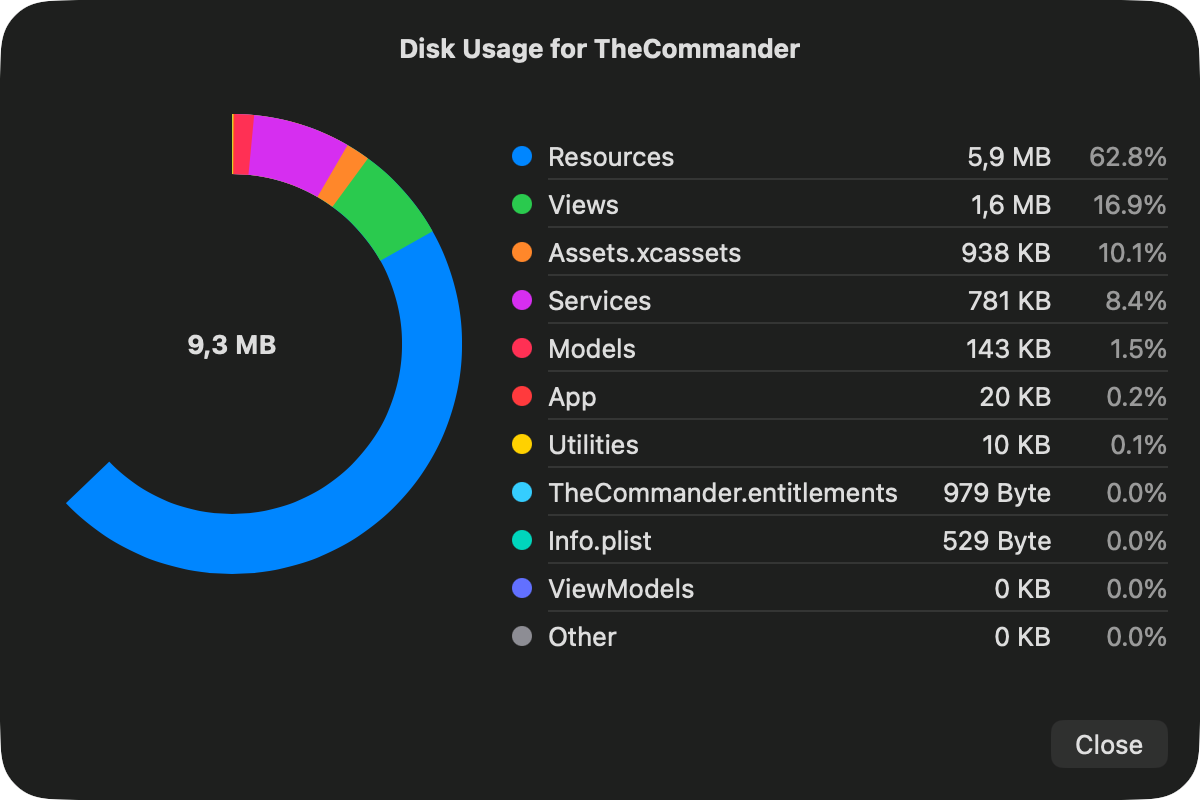Click the blue Resources legend dot

click(522, 157)
